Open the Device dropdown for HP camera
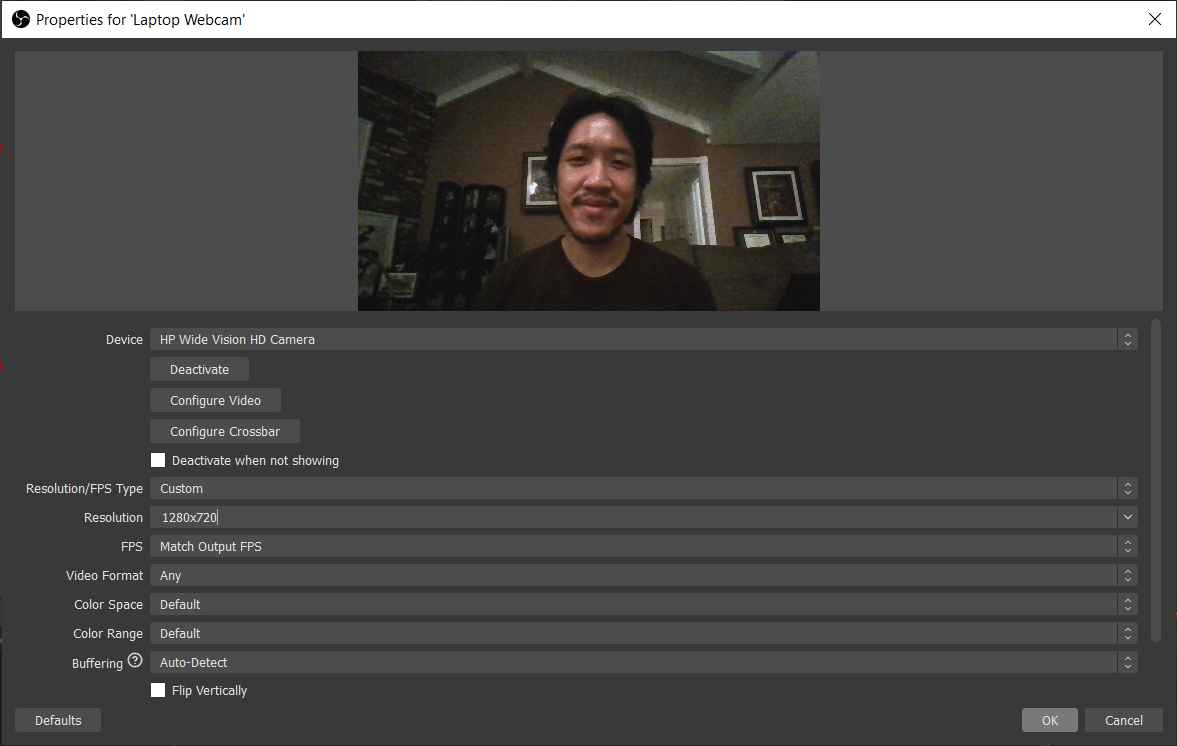 click(x=642, y=340)
